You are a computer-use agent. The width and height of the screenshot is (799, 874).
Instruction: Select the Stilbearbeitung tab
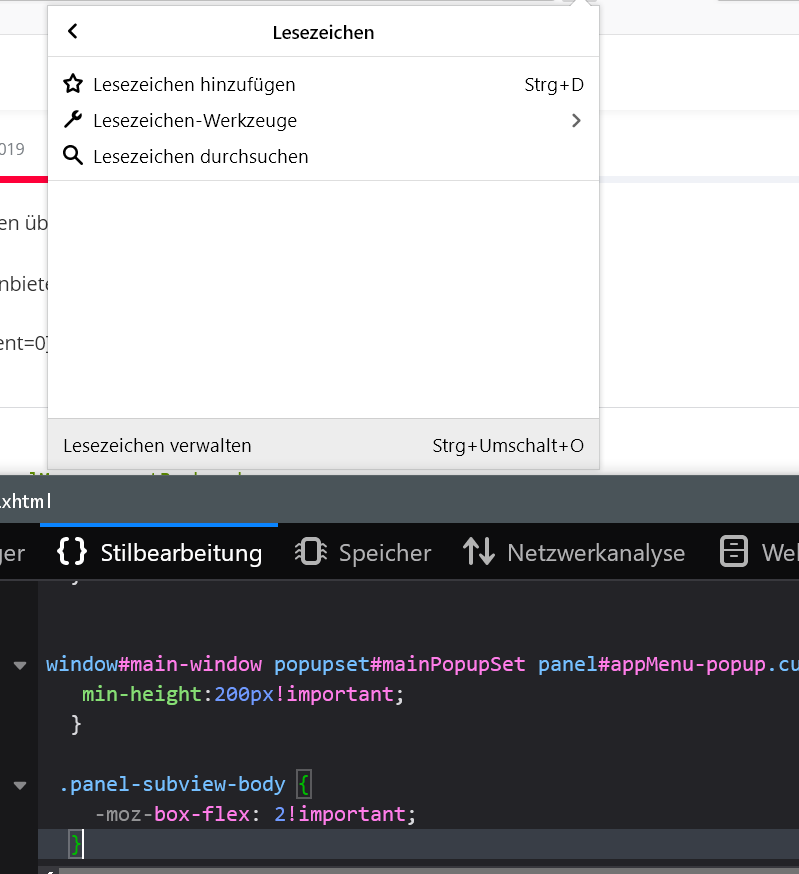click(x=180, y=553)
